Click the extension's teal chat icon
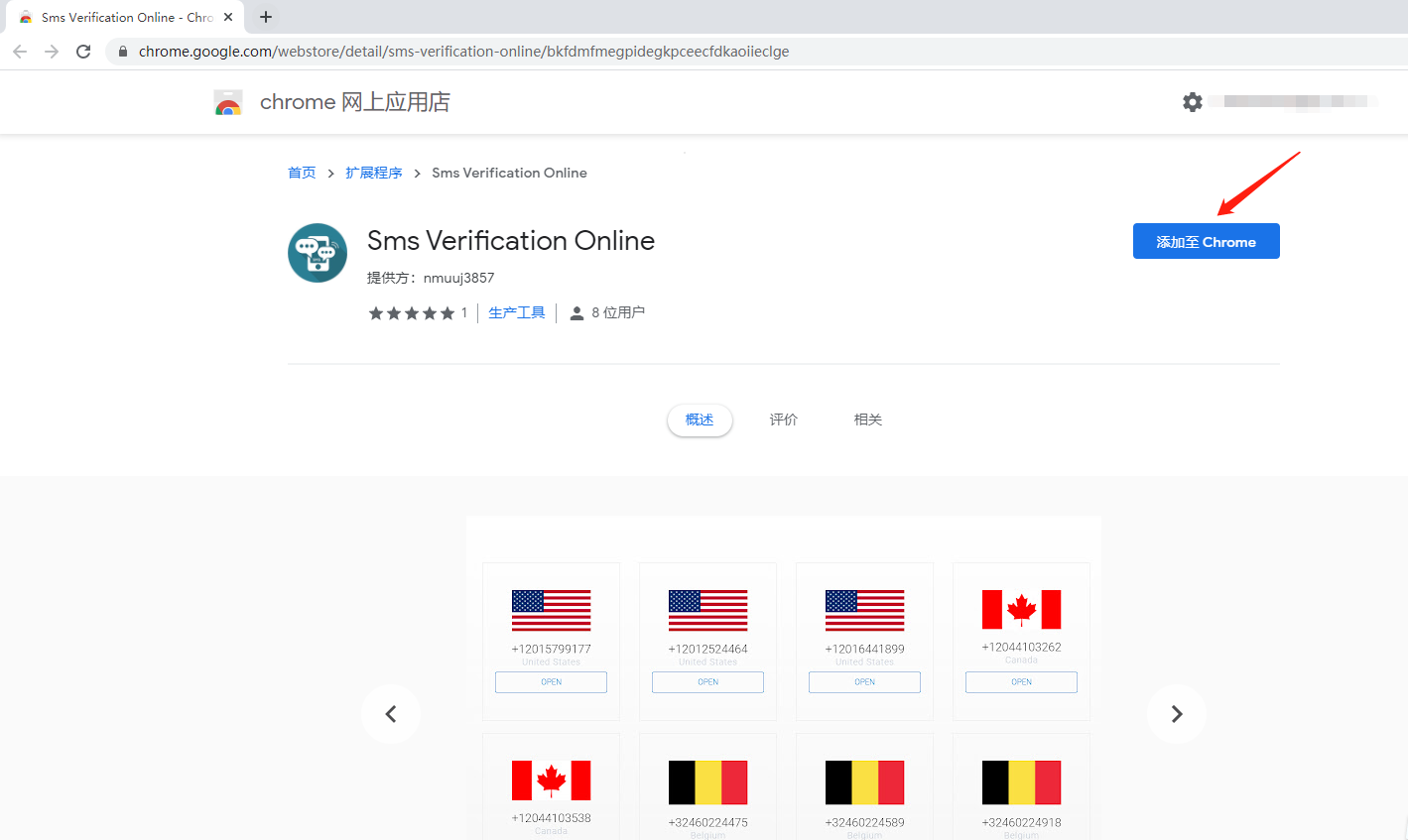The height and width of the screenshot is (840, 1408). pos(318,253)
